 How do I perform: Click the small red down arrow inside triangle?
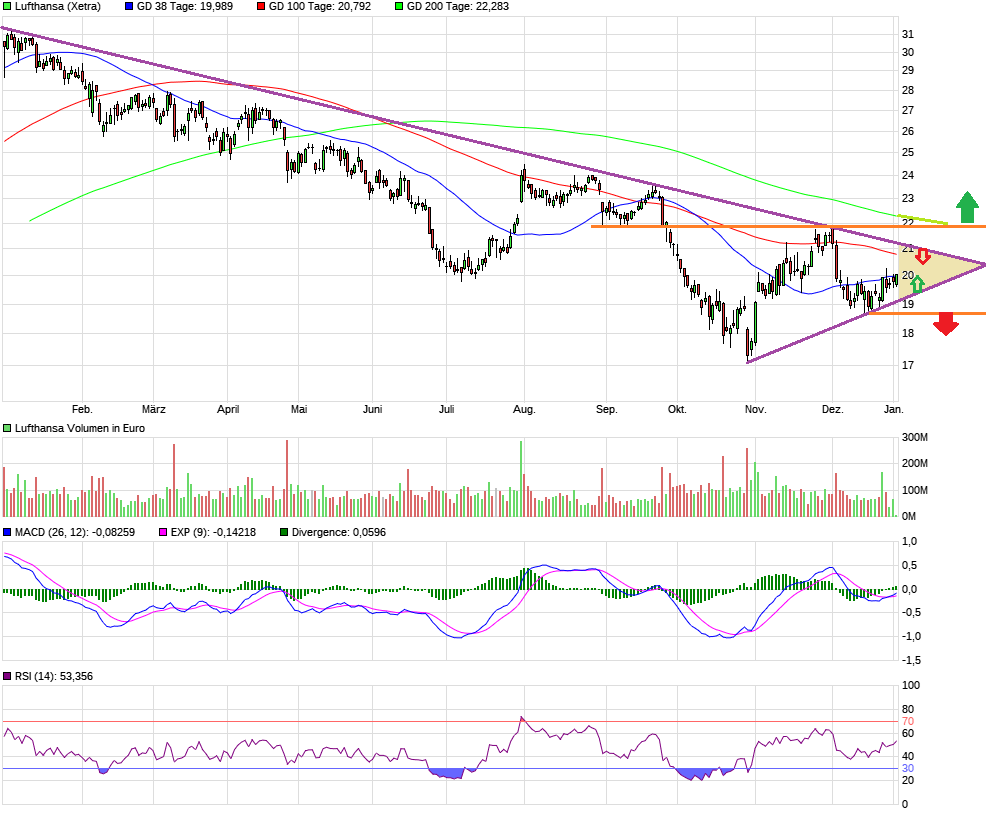pyautogui.click(x=922, y=255)
